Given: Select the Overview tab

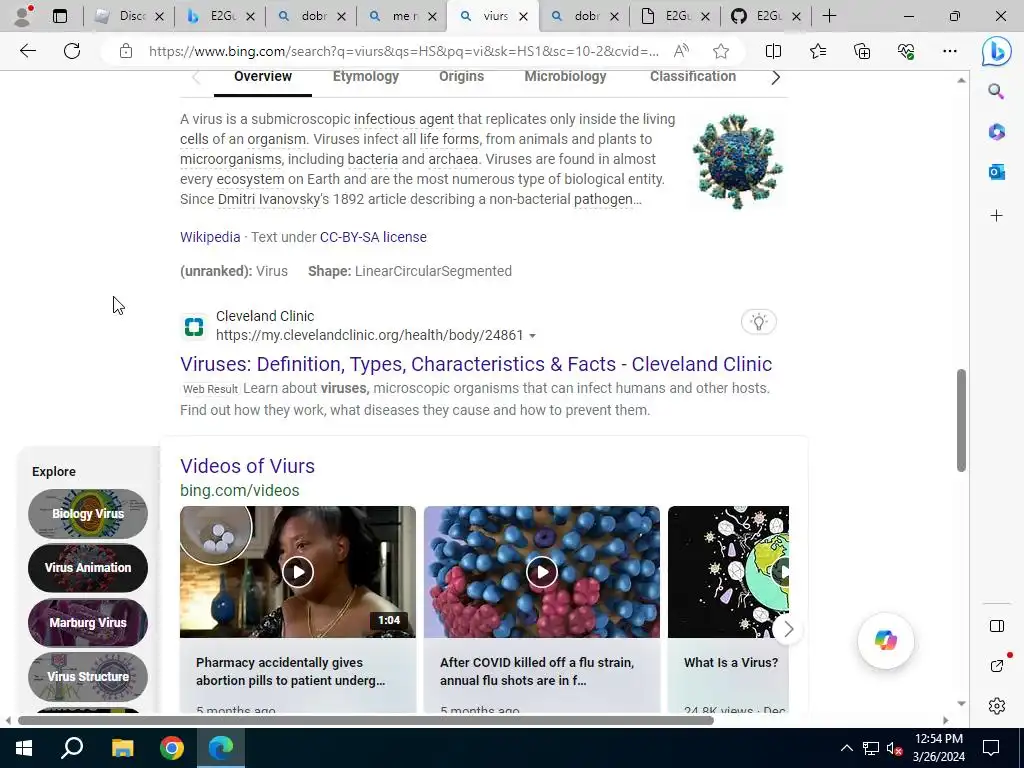Looking at the screenshot, I should 263,76.
